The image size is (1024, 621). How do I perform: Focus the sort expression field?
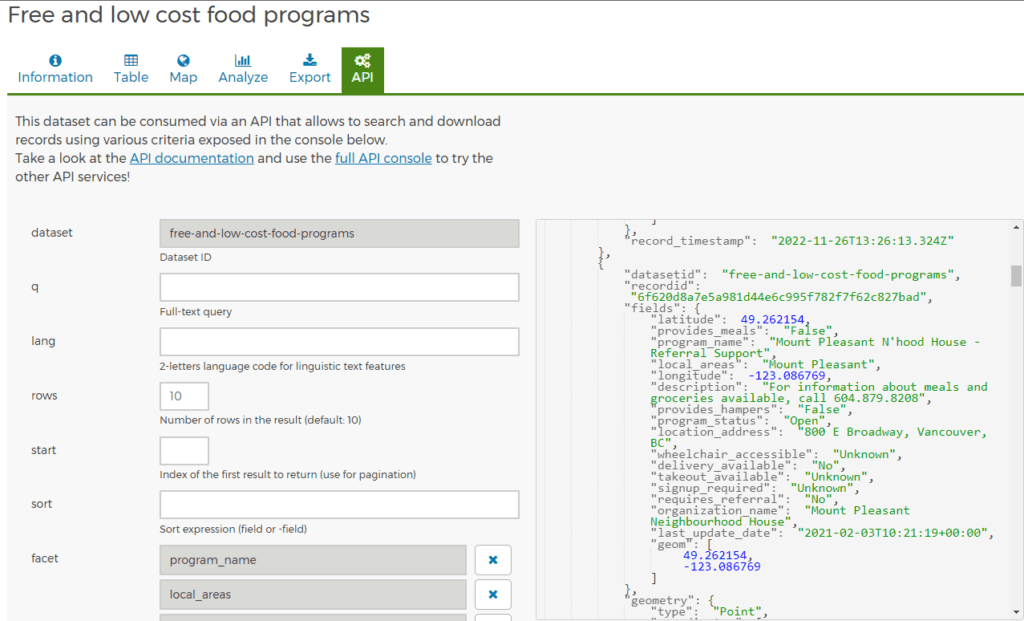pyautogui.click(x=339, y=505)
